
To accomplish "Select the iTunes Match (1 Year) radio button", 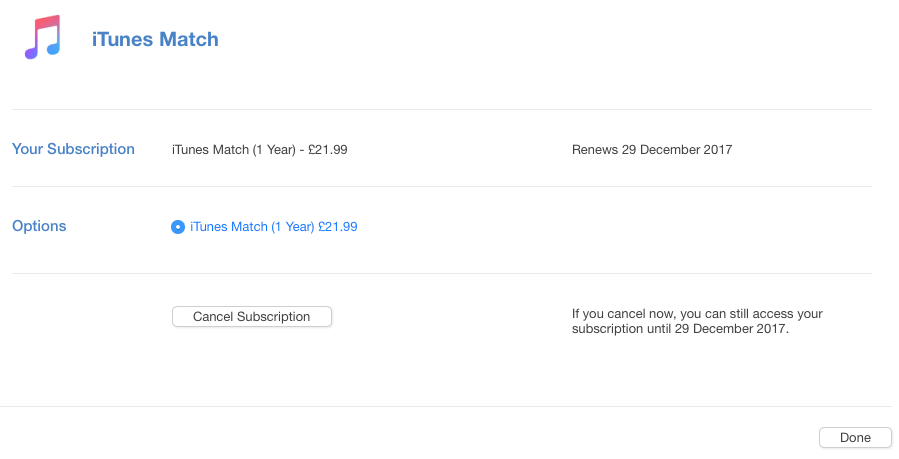I will click(x=178, y=227).
